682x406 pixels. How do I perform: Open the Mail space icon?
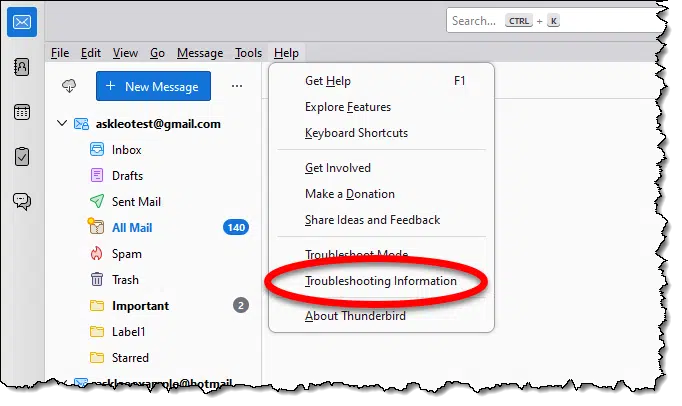tap(22, 22)
